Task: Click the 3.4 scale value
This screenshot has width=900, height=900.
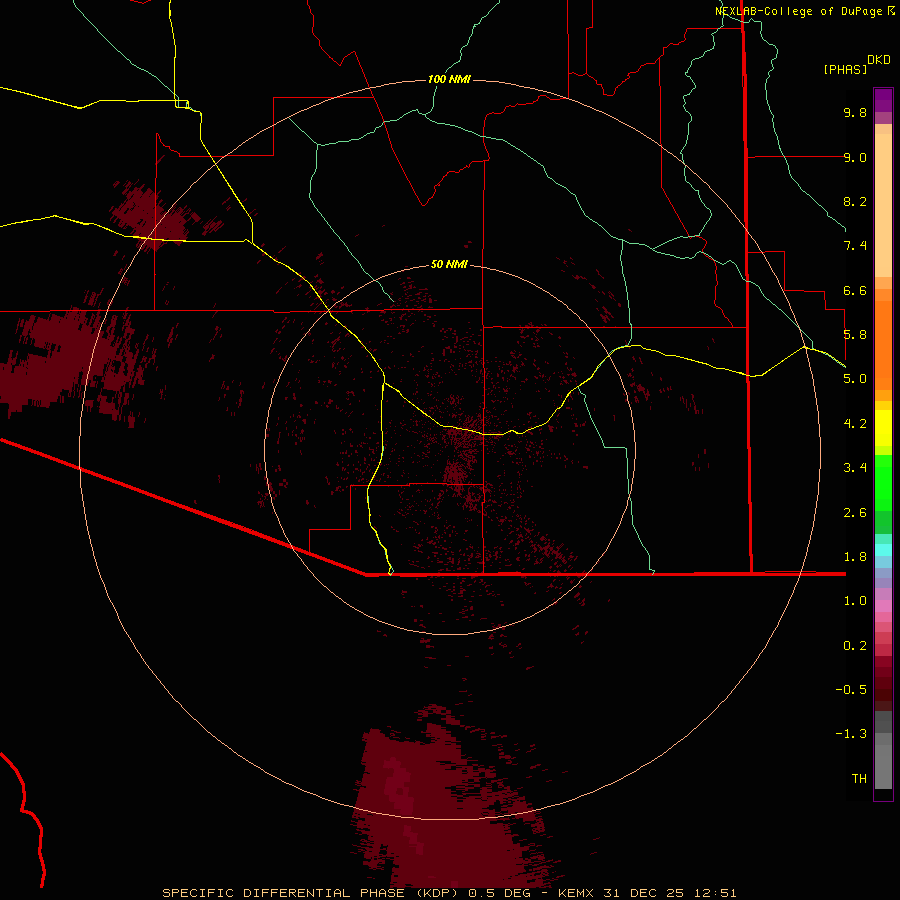Action: pos(855,468)
